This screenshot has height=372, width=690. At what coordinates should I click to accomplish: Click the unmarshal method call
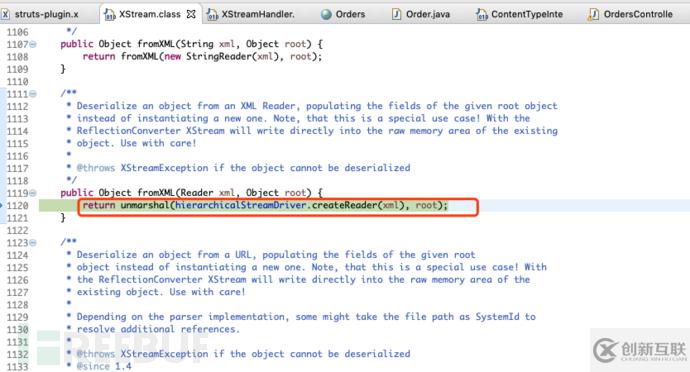tap(145, 205)
